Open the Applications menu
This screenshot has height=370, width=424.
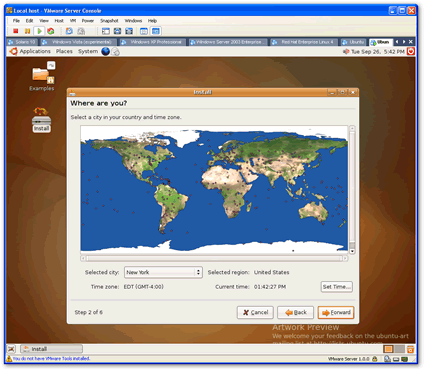(31, 51)
